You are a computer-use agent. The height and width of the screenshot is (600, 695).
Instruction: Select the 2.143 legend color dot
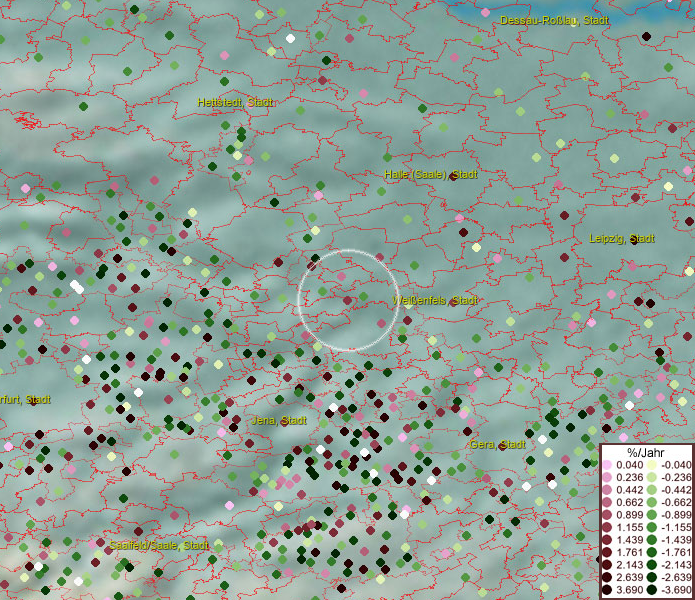coord(607,565)
